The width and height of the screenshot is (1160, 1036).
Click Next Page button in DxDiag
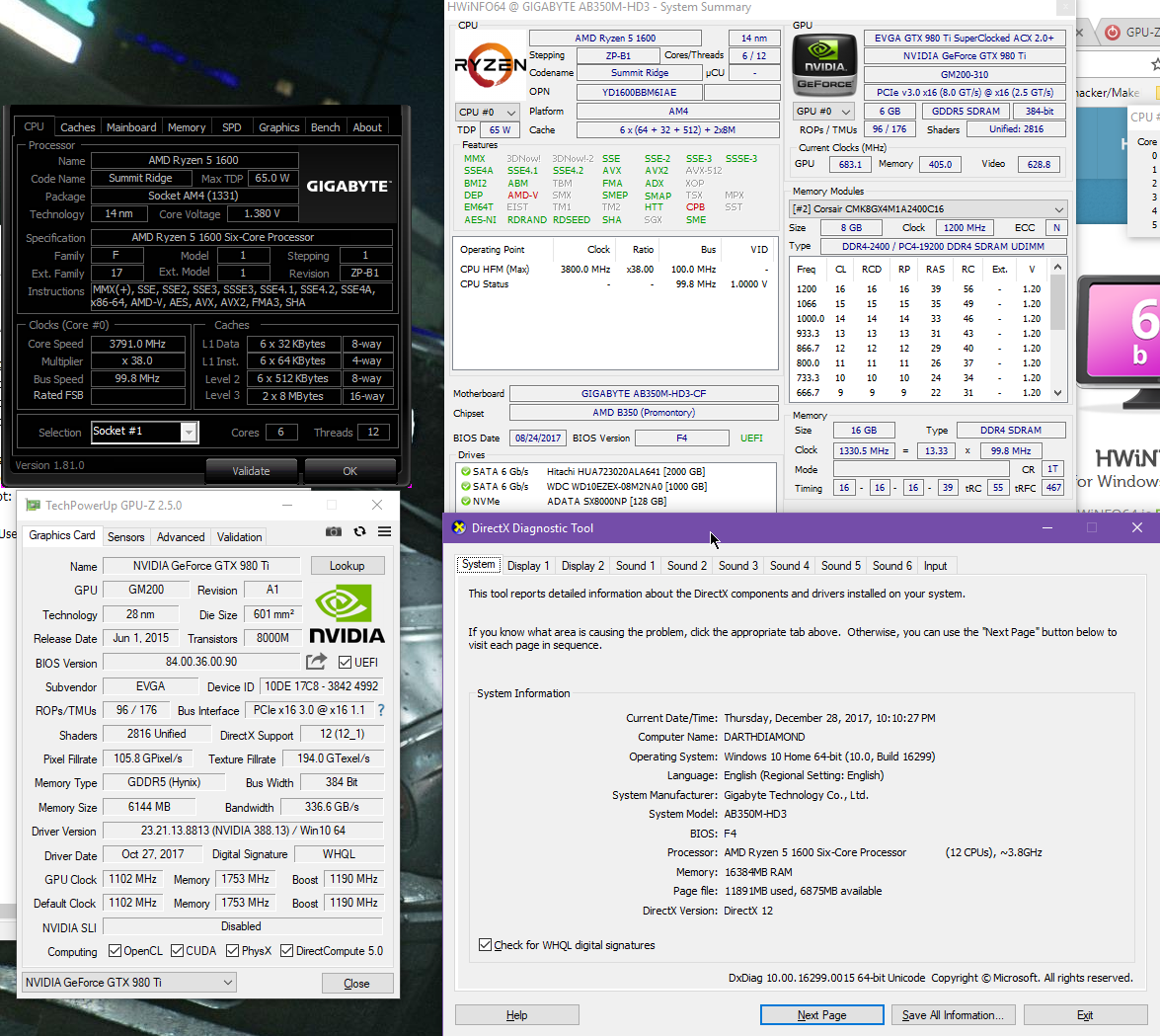click(x=822, y=1014)
